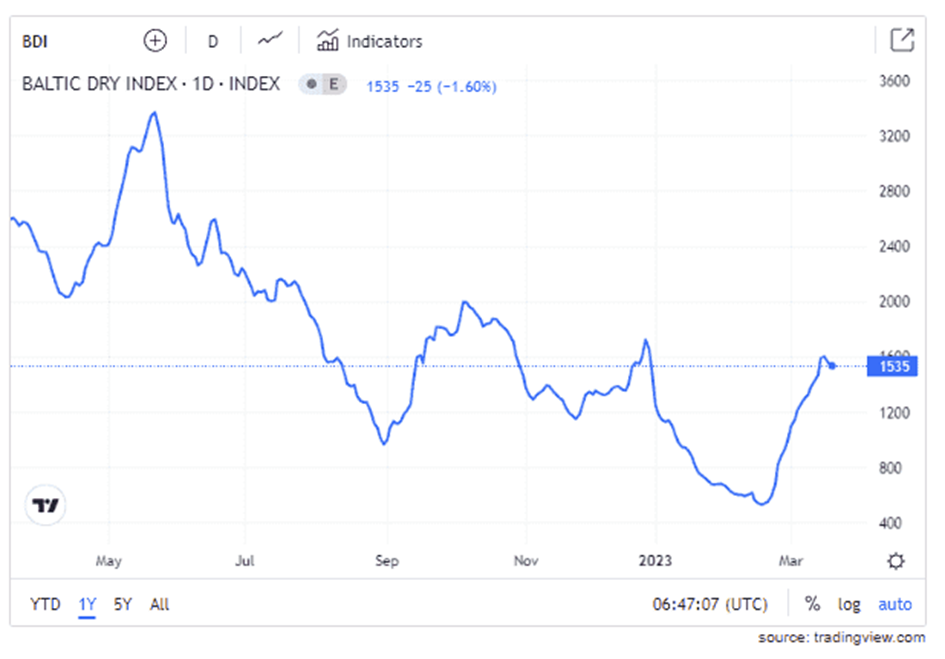Open chart settings gear icon
945x659 pixels.
pyautogui.click(x=896, y=561)
